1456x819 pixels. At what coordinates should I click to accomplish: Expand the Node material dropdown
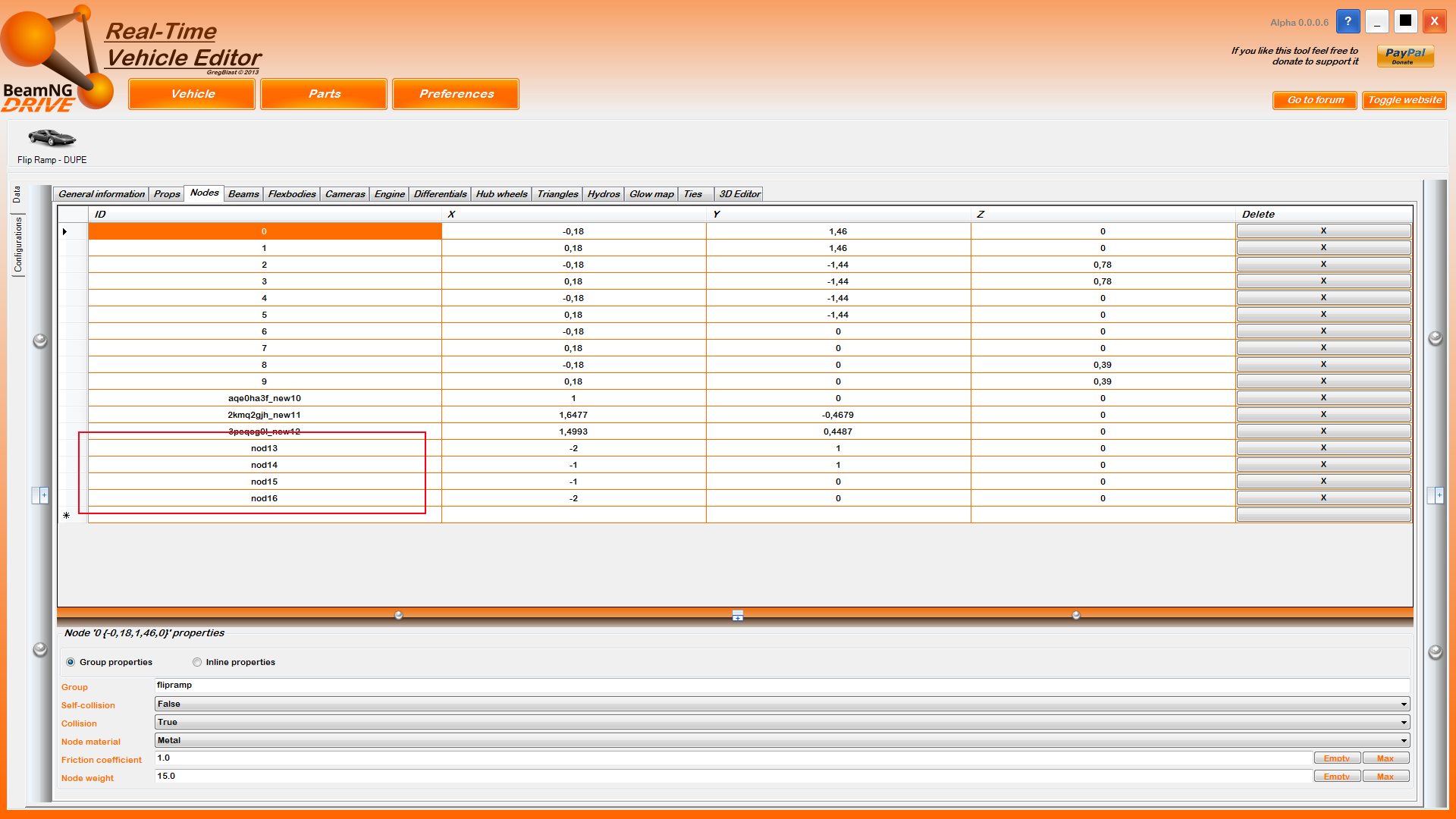(1403, 741)
